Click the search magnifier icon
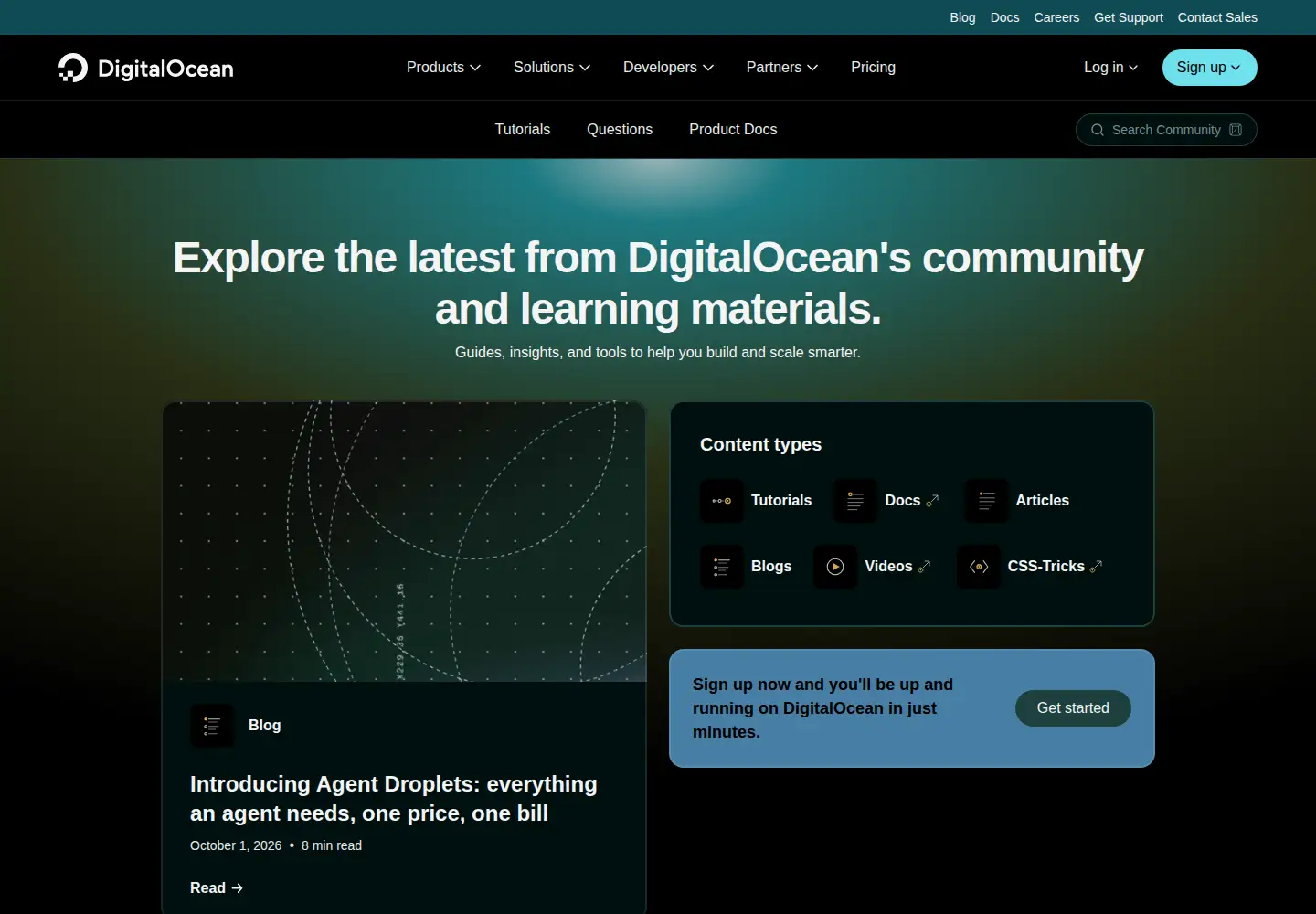The height and width of the screenshot is (914, 1316). click(1098, 130)
